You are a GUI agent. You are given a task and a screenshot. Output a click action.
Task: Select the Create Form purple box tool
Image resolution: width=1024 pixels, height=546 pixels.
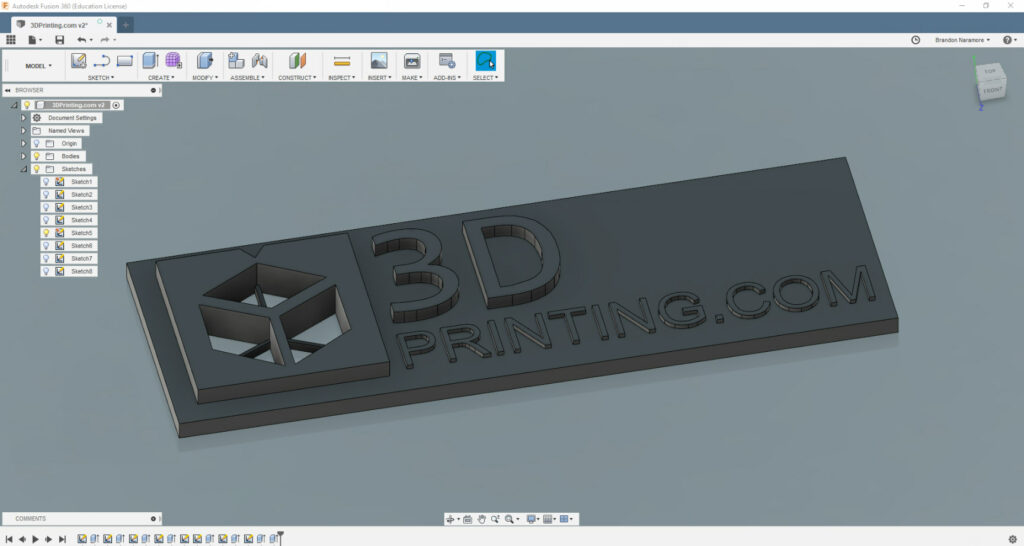click(173, 61)
